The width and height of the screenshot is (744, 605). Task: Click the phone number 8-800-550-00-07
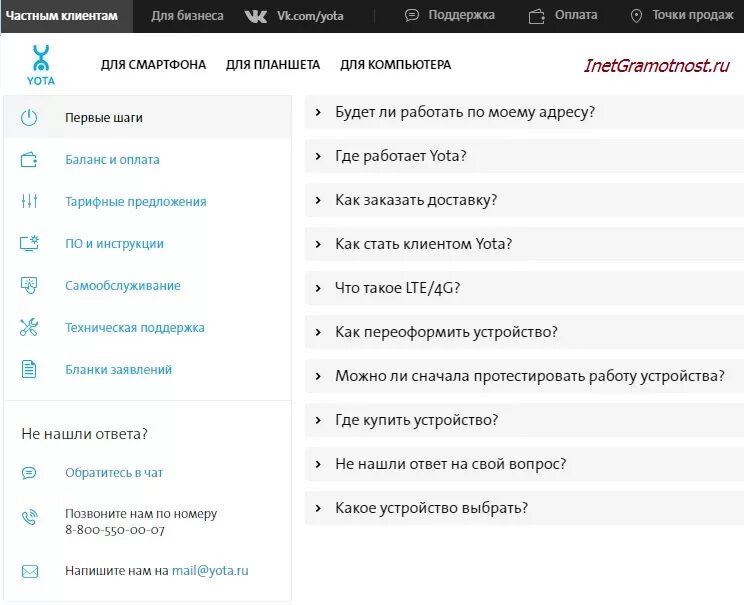coord(115,530)
